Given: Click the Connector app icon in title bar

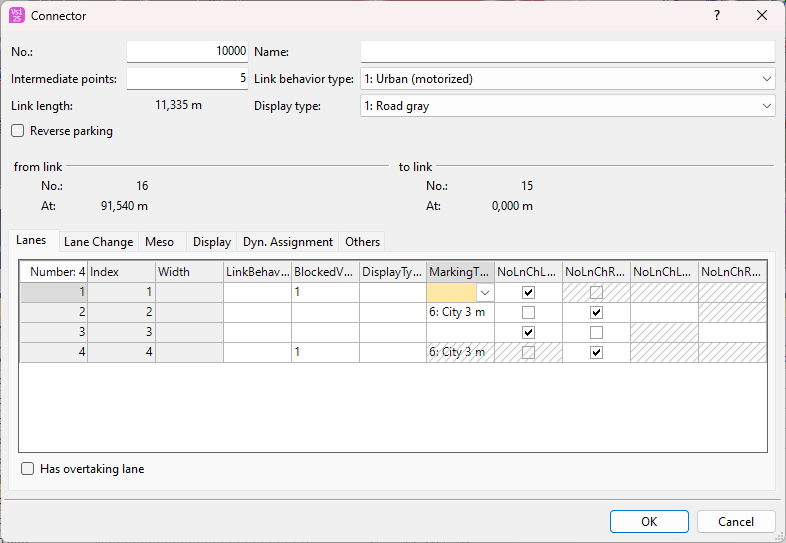Looking at the screenshot, I should click(x=17, y=16).
